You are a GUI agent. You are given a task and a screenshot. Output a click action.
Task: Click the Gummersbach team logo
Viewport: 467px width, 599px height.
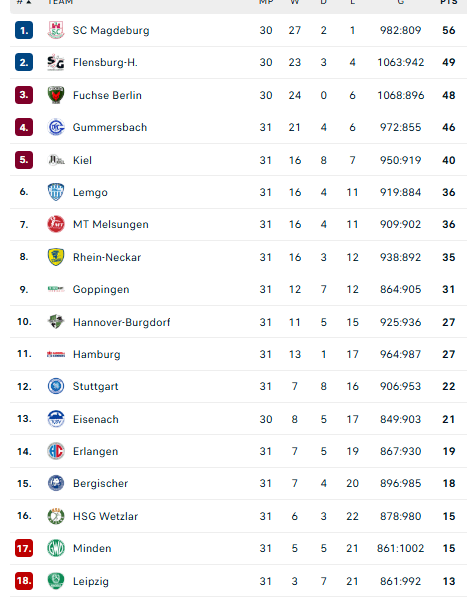tap(56, 127)
